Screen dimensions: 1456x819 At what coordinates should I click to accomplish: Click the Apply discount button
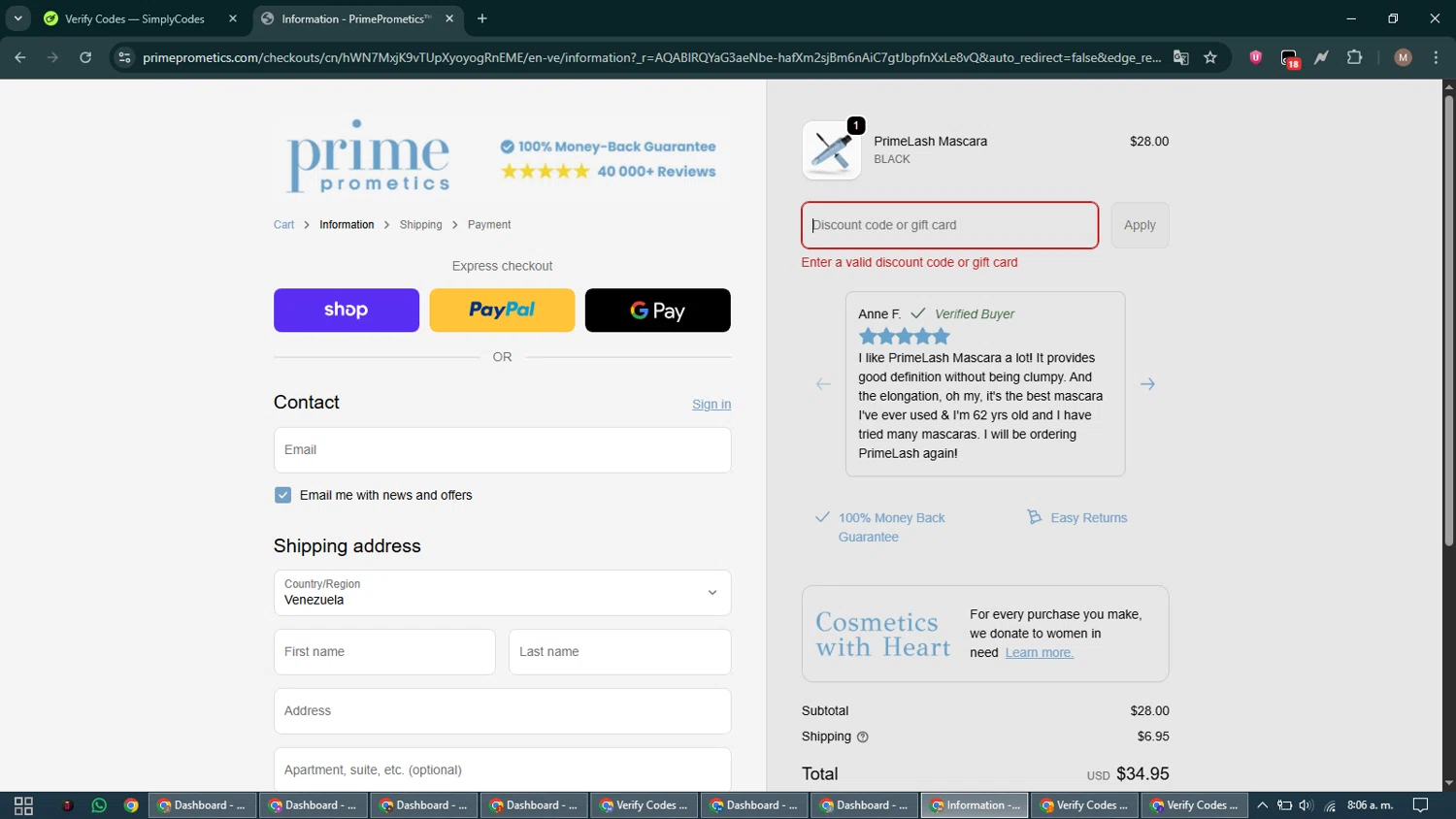(x=1140, y=225)
